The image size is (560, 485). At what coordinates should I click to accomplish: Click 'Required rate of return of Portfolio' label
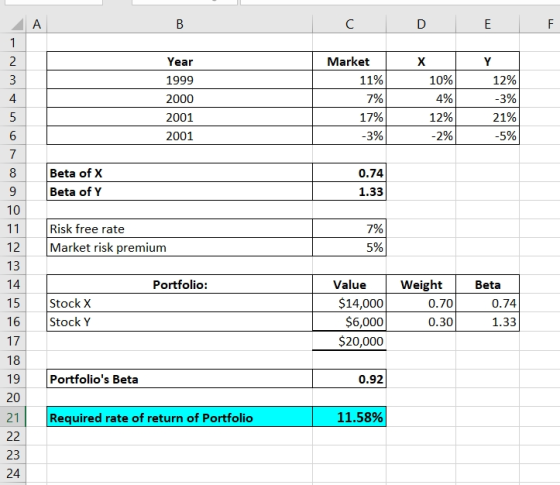(179, 417)
